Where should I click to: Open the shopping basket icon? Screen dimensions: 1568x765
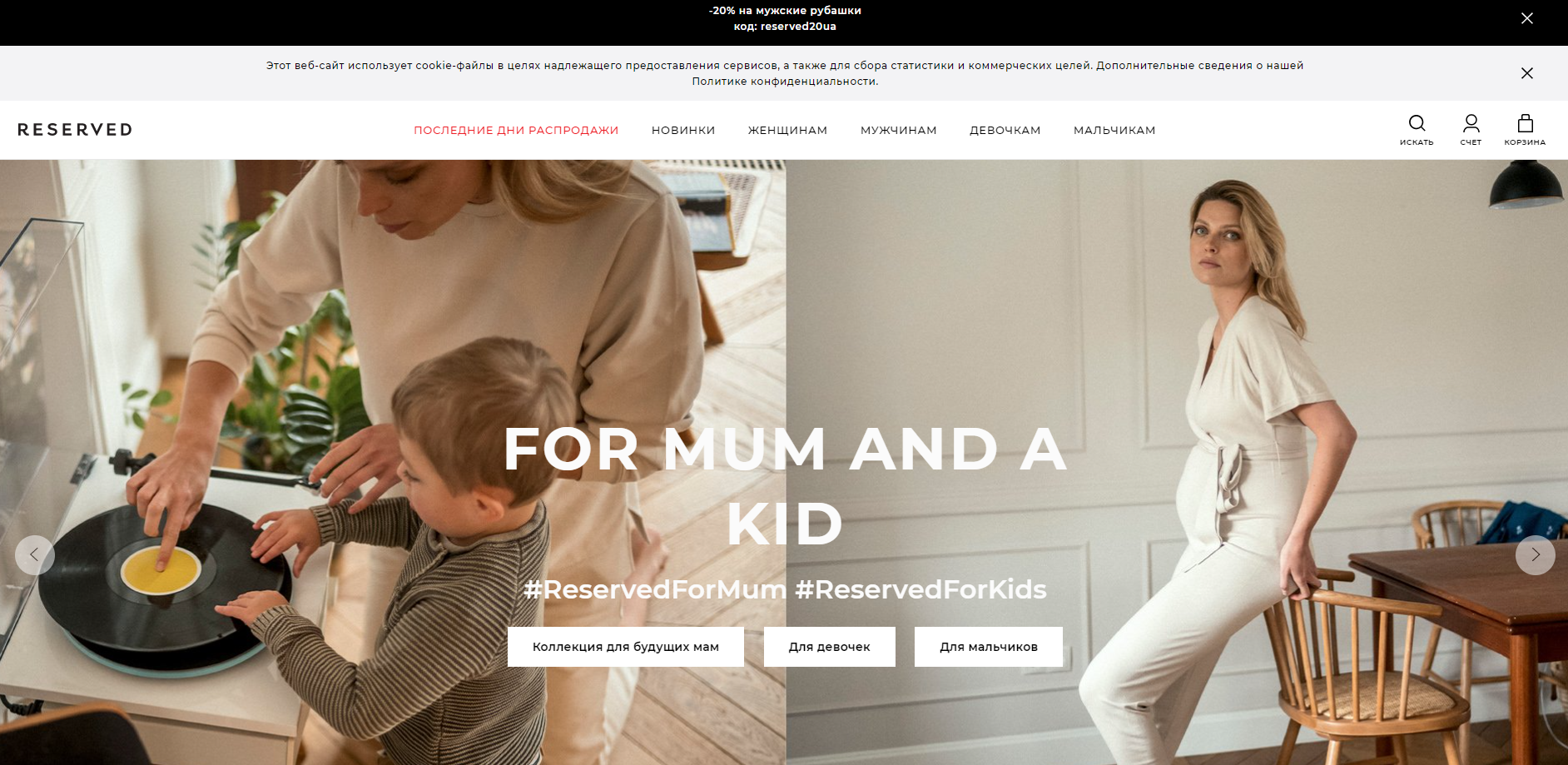(1525, 124)
